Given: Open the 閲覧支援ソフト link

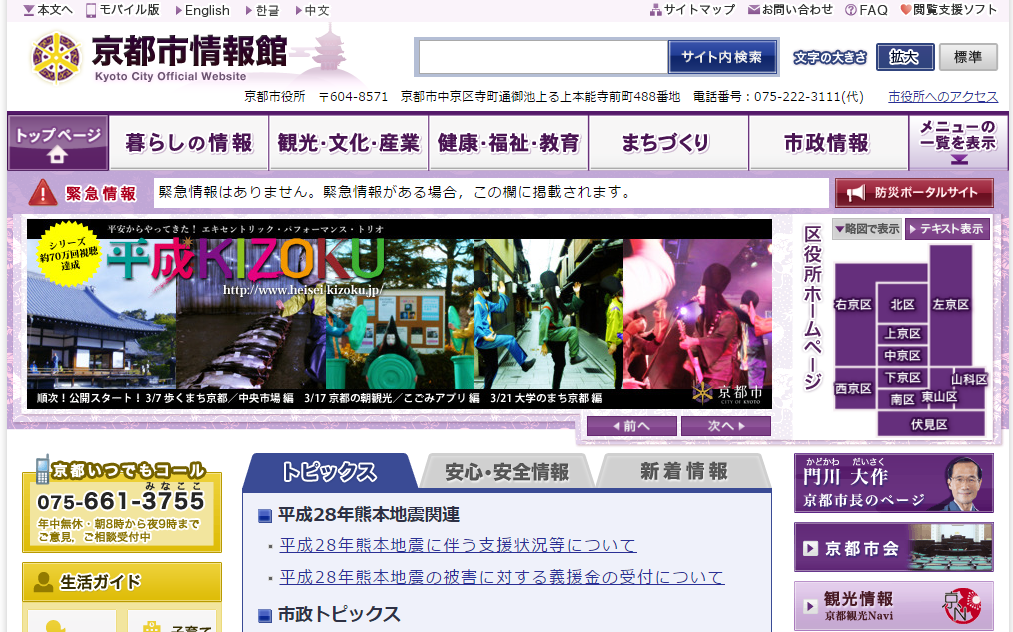Looking at the screenshot, I should tap(956, 10).
